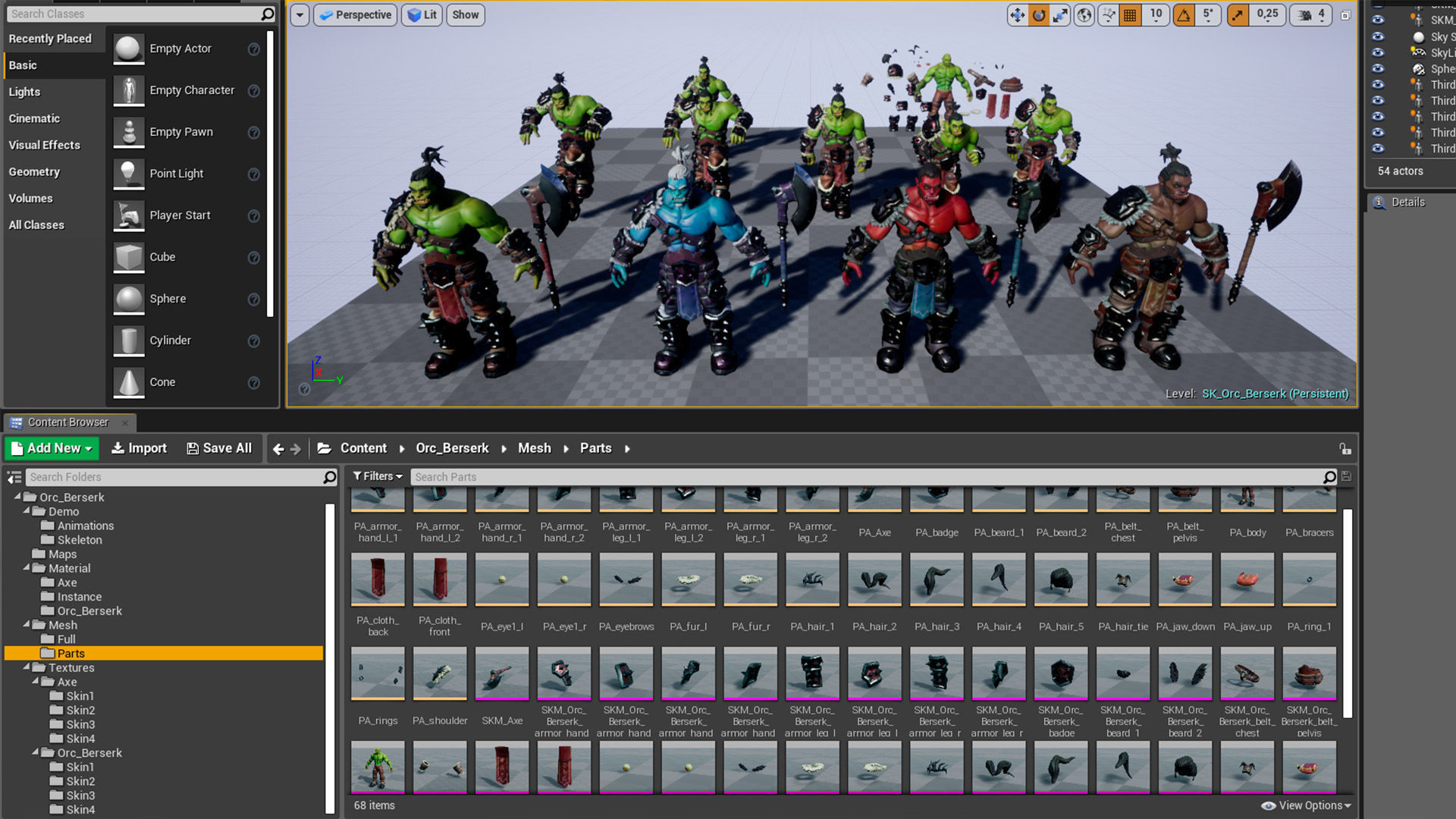The height and width of the screenshot is (819, 1456).
Task: Click the surface snapping icon
Action: click(1109, 15)
